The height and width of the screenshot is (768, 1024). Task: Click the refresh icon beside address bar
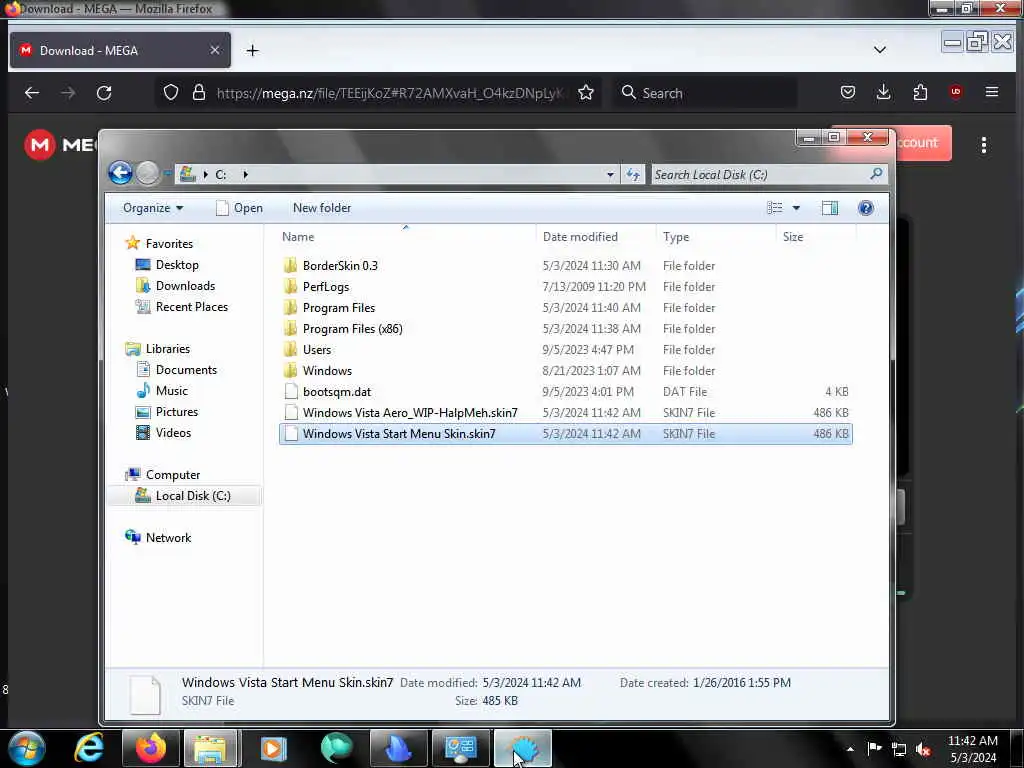(633, 174)
